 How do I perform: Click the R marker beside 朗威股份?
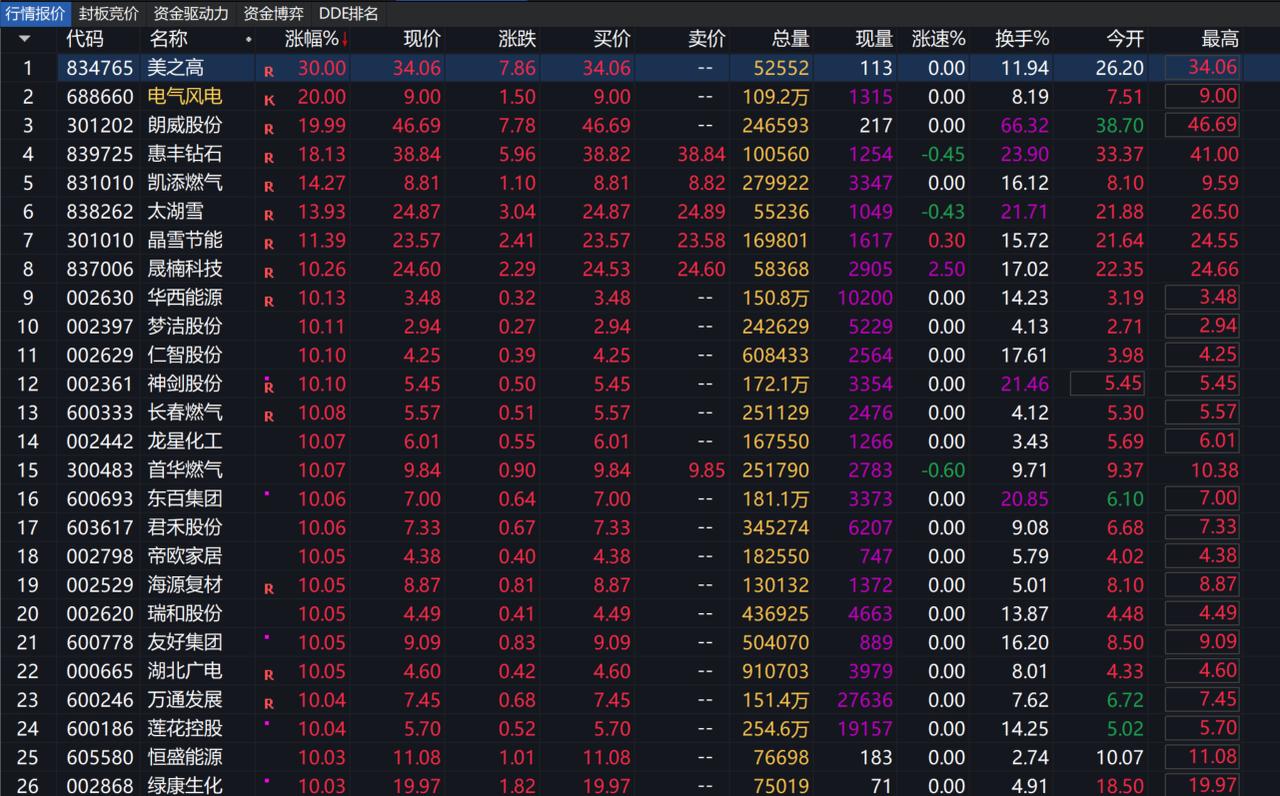[268, 129]
